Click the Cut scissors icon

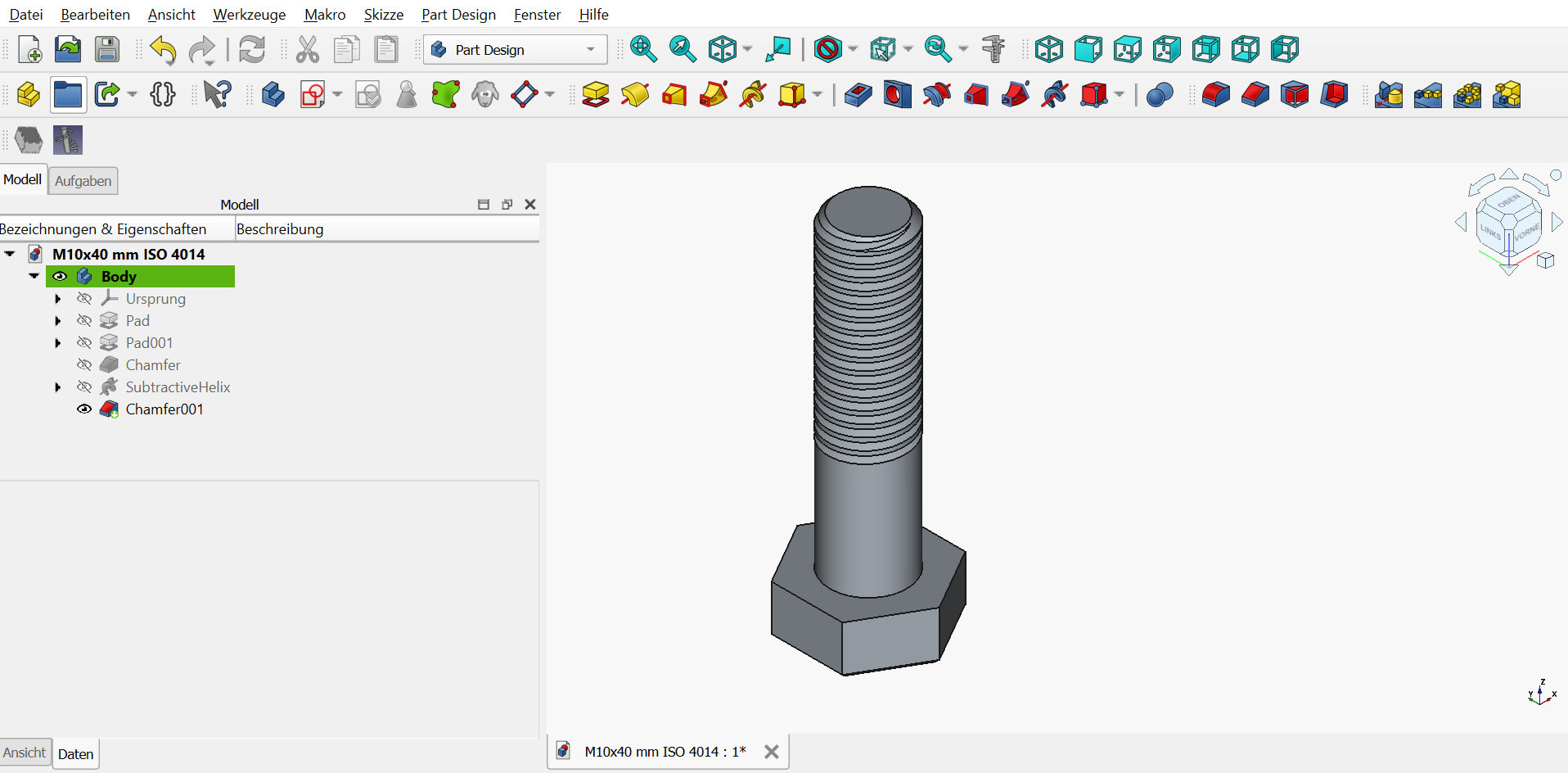(x=308, y=50)
